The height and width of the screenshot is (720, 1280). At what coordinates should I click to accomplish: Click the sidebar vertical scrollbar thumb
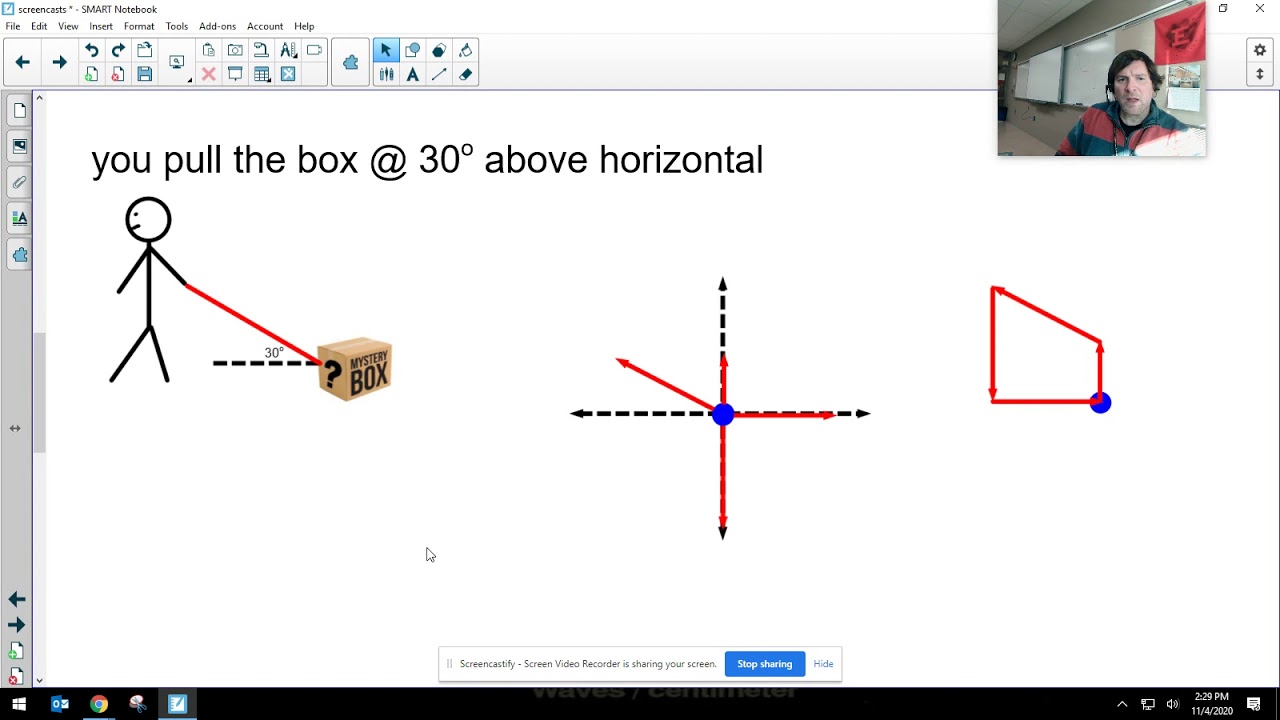pos(40,392)
